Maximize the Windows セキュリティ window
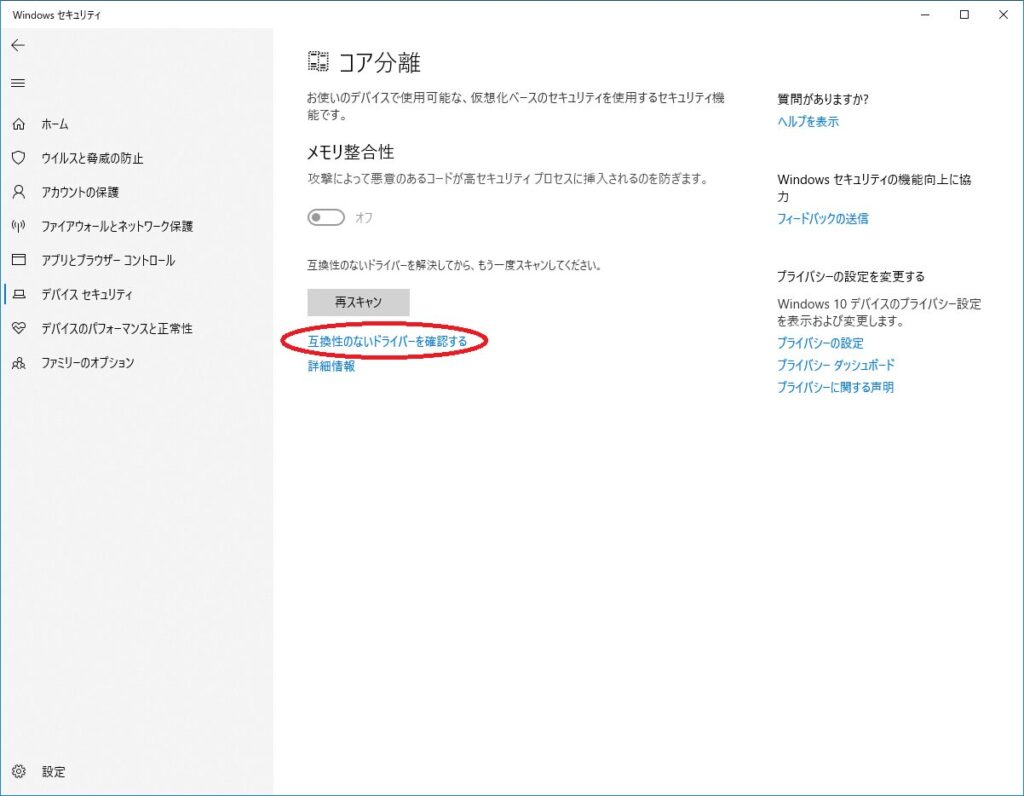Viewport: 1024px width, 796px height. 964,14
